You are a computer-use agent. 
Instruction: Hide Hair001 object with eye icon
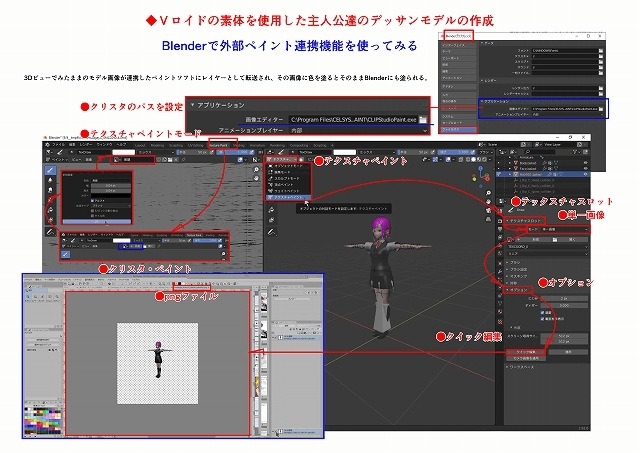pos(586,174)
